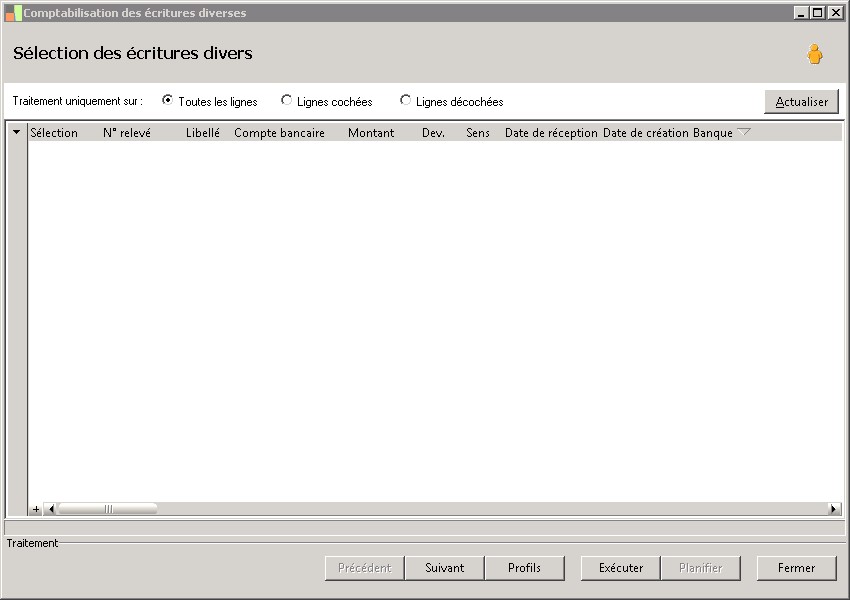Click the Date de création column header
Viewport: 850px width, 600px height.
pyautogui.click(x=646, y=133)
